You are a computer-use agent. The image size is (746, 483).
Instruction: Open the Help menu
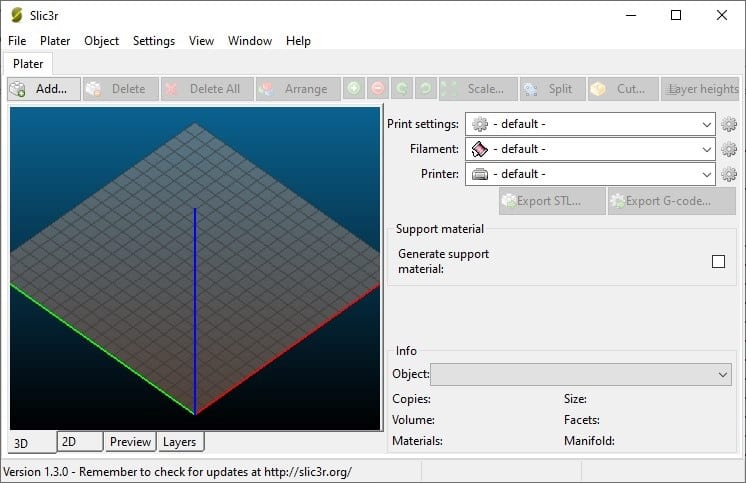[298, 41]
